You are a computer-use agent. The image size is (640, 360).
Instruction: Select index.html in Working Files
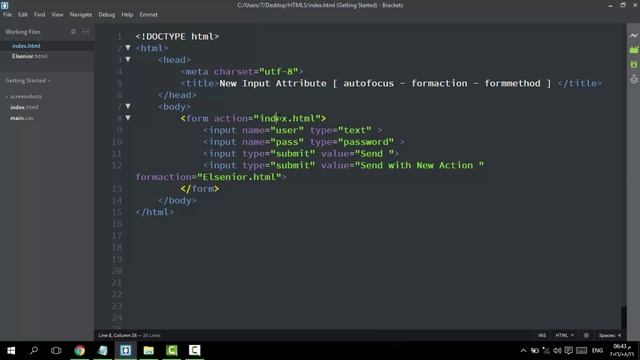(x=26, y=46)
